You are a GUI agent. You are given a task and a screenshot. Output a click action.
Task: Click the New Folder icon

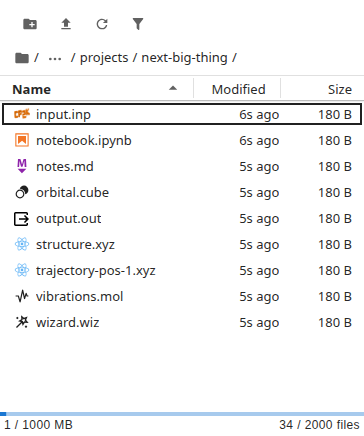(30, 24)
